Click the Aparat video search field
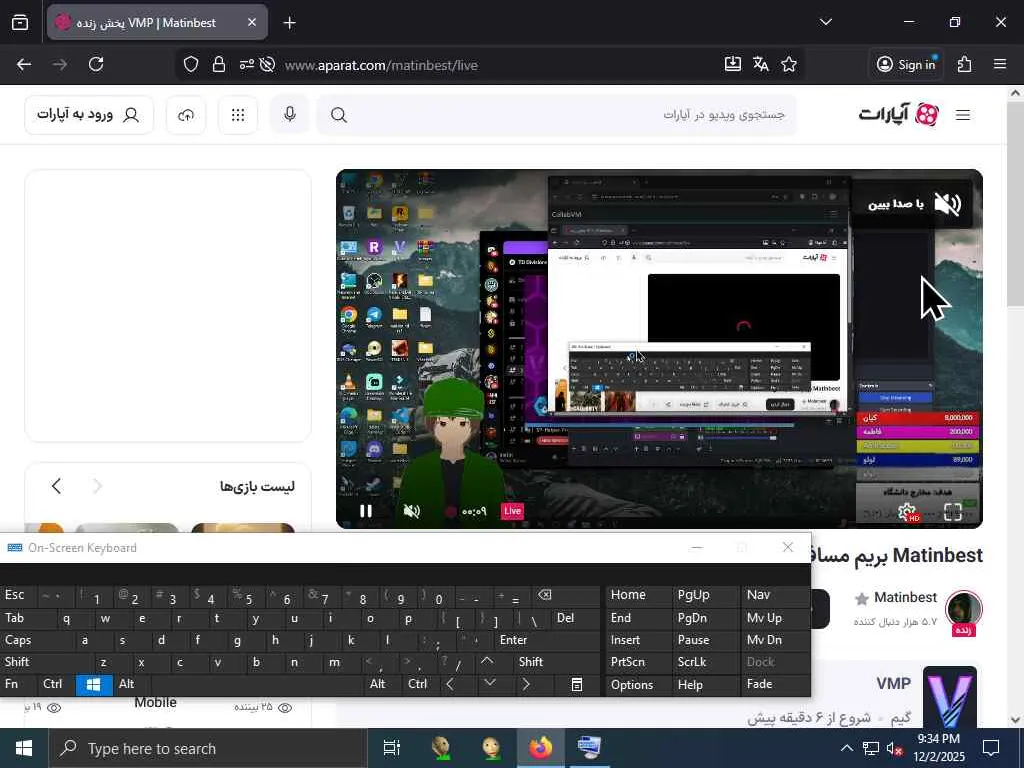This screenshot has width=1024, height=768. [x=556, y=115]
